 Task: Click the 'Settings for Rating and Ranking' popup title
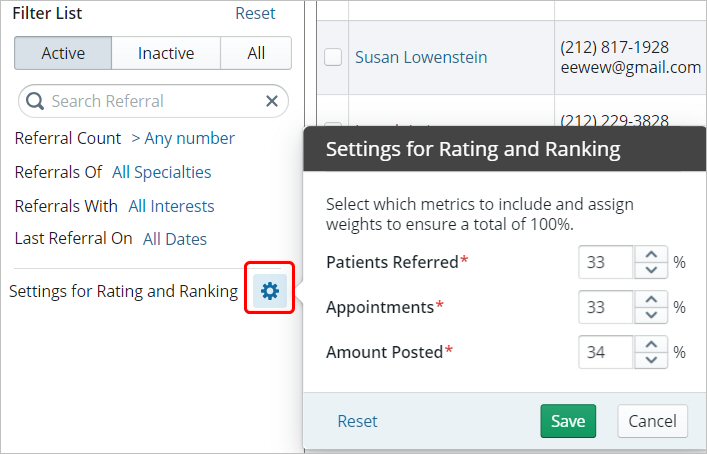(x=473, y=149)
